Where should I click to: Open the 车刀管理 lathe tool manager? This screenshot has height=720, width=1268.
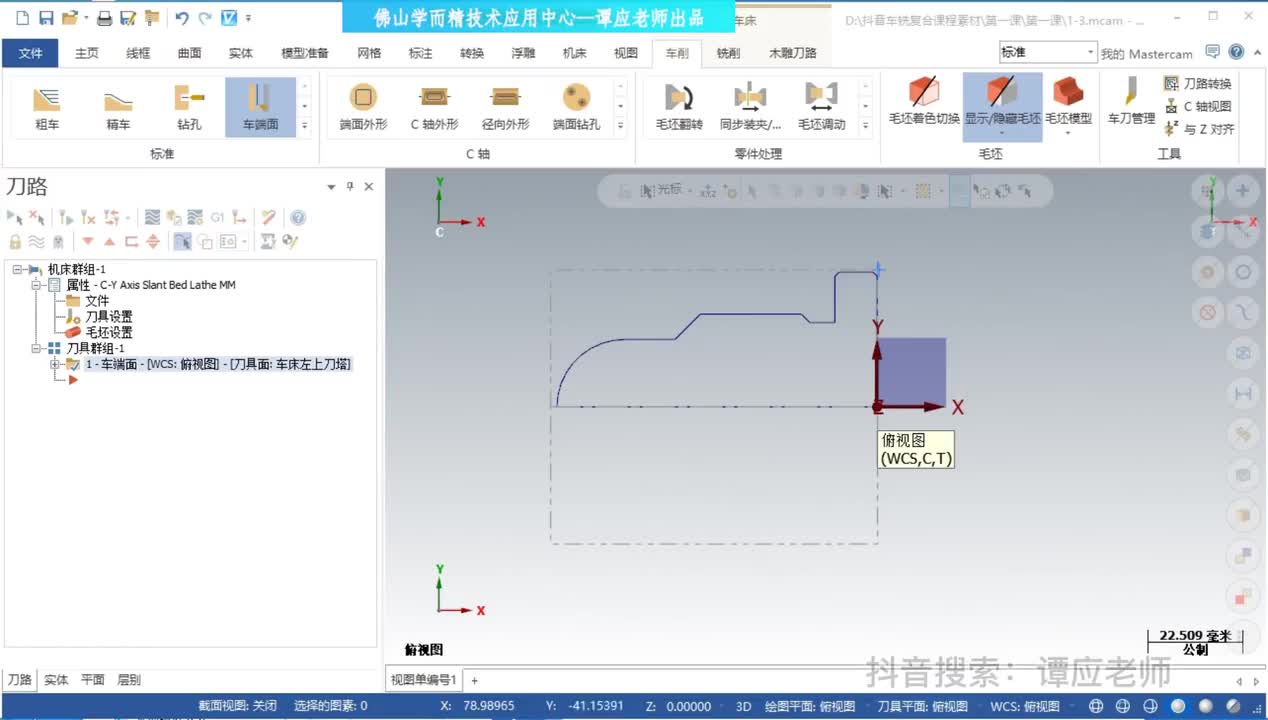1131,101
